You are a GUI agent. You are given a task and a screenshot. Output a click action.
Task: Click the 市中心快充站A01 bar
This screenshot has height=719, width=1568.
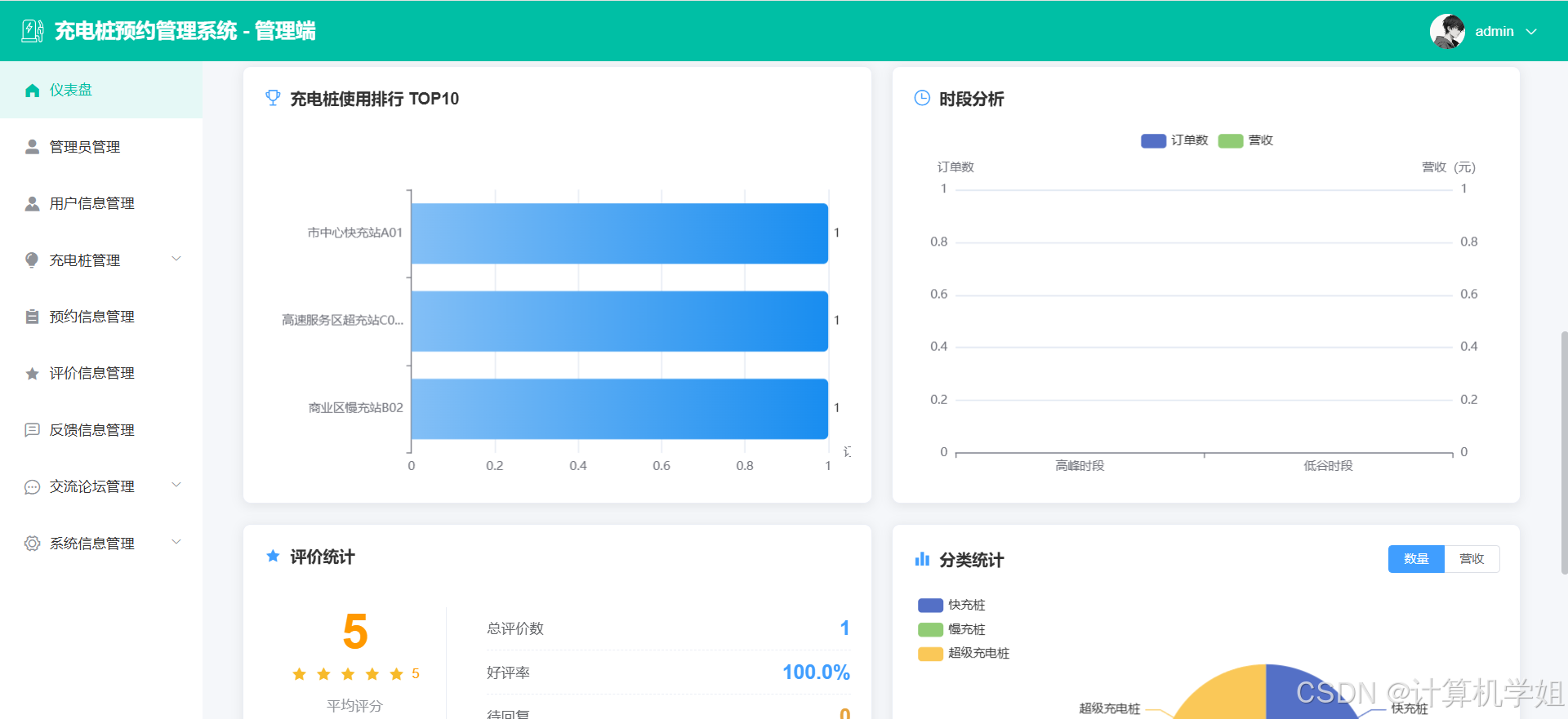tap(619, 233)
